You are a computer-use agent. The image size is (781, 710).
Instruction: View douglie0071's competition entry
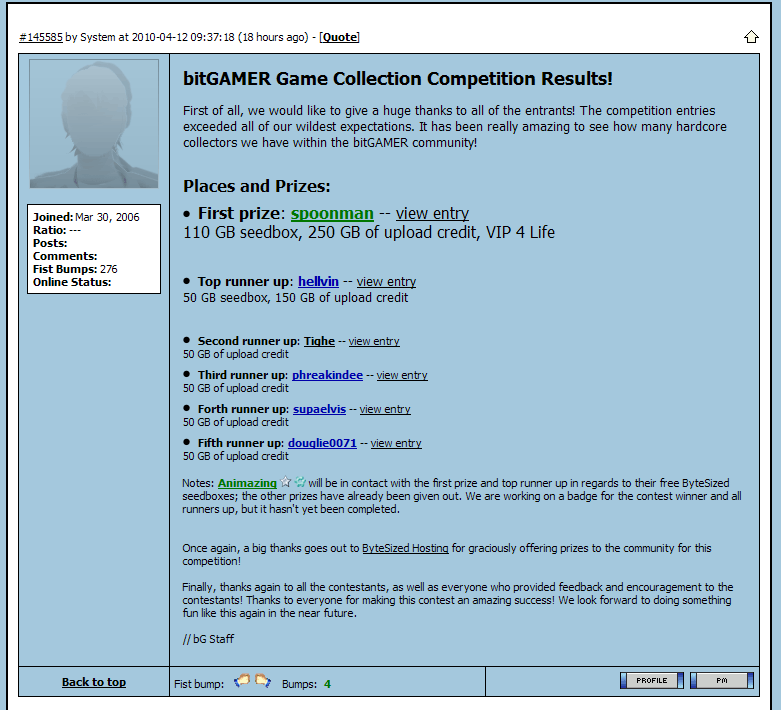(396, 443)
